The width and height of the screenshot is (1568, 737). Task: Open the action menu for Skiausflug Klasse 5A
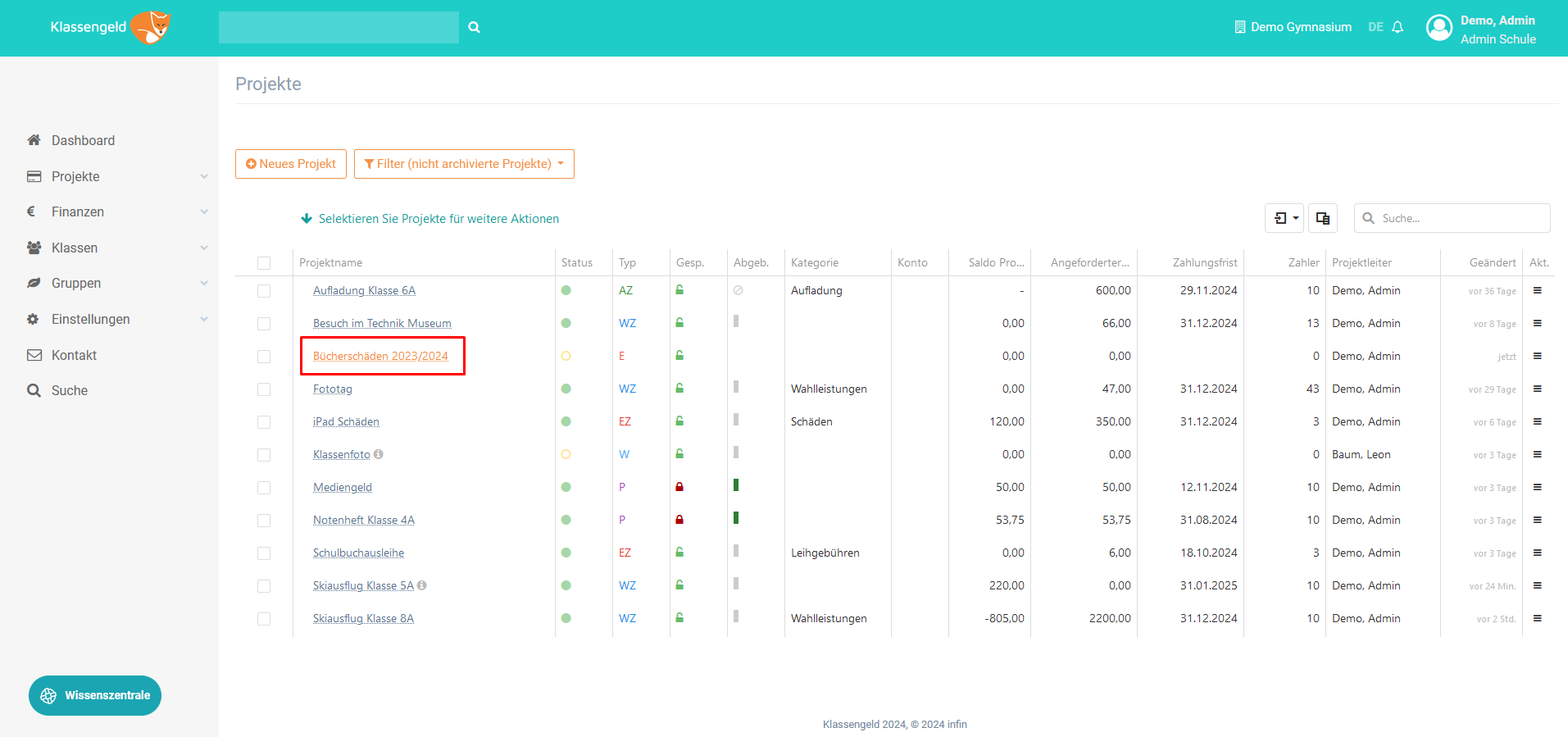pos(1538,585)
